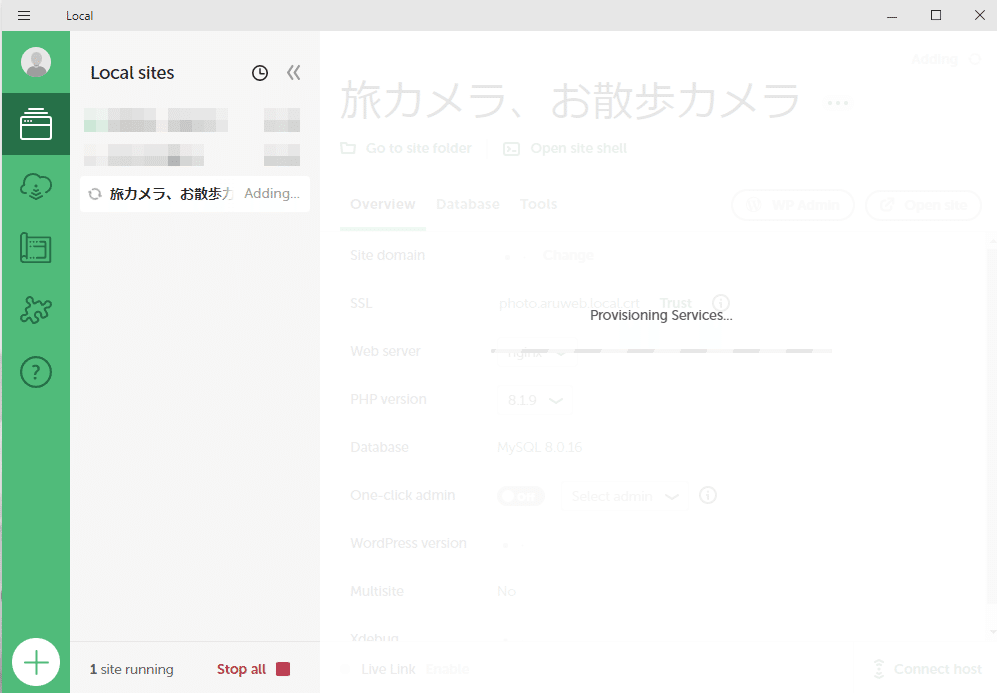Open the hamburger menu
997x693 pixels.
24,15
